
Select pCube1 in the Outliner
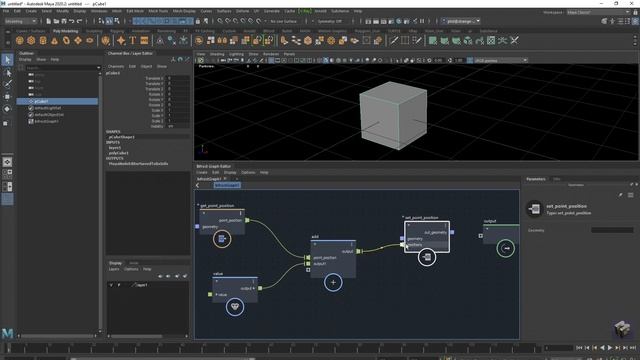[x=57, y=101]
